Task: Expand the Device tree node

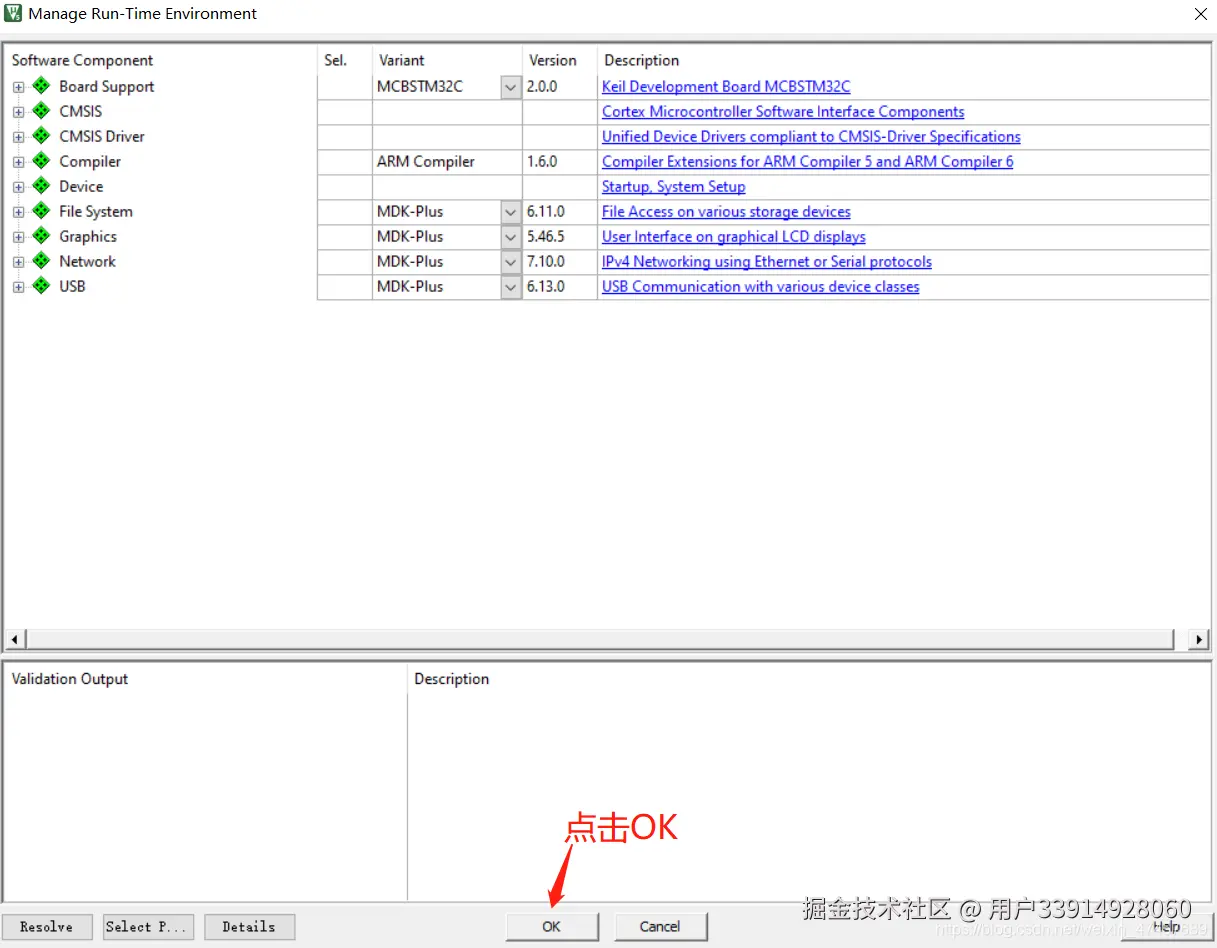Action: [x=18, y=187]
